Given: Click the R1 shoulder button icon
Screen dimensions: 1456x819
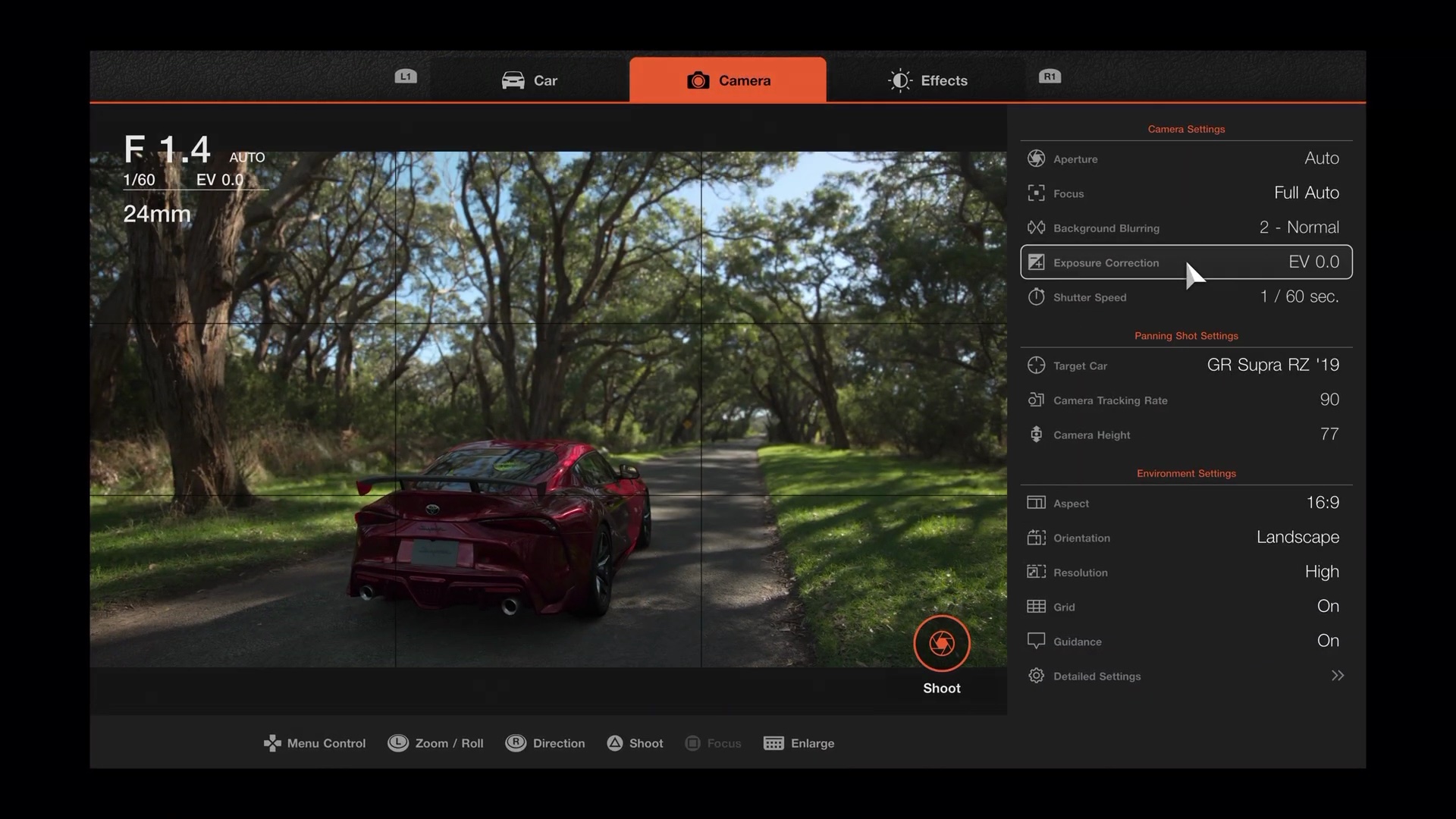Looking at the screenshot, I should (1050, 77).
